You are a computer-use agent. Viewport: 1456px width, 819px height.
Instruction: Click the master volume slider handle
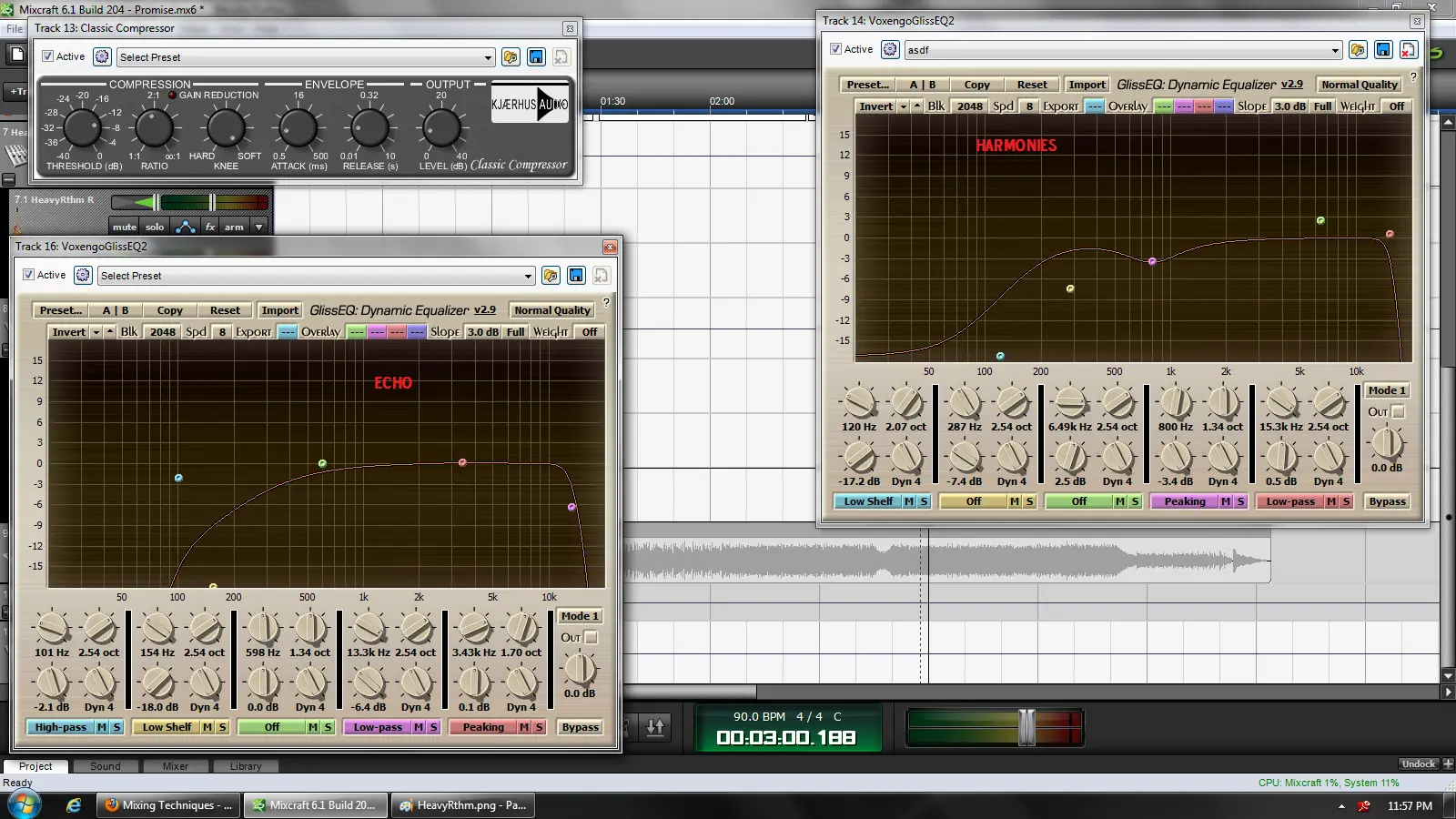[1026, 726]
